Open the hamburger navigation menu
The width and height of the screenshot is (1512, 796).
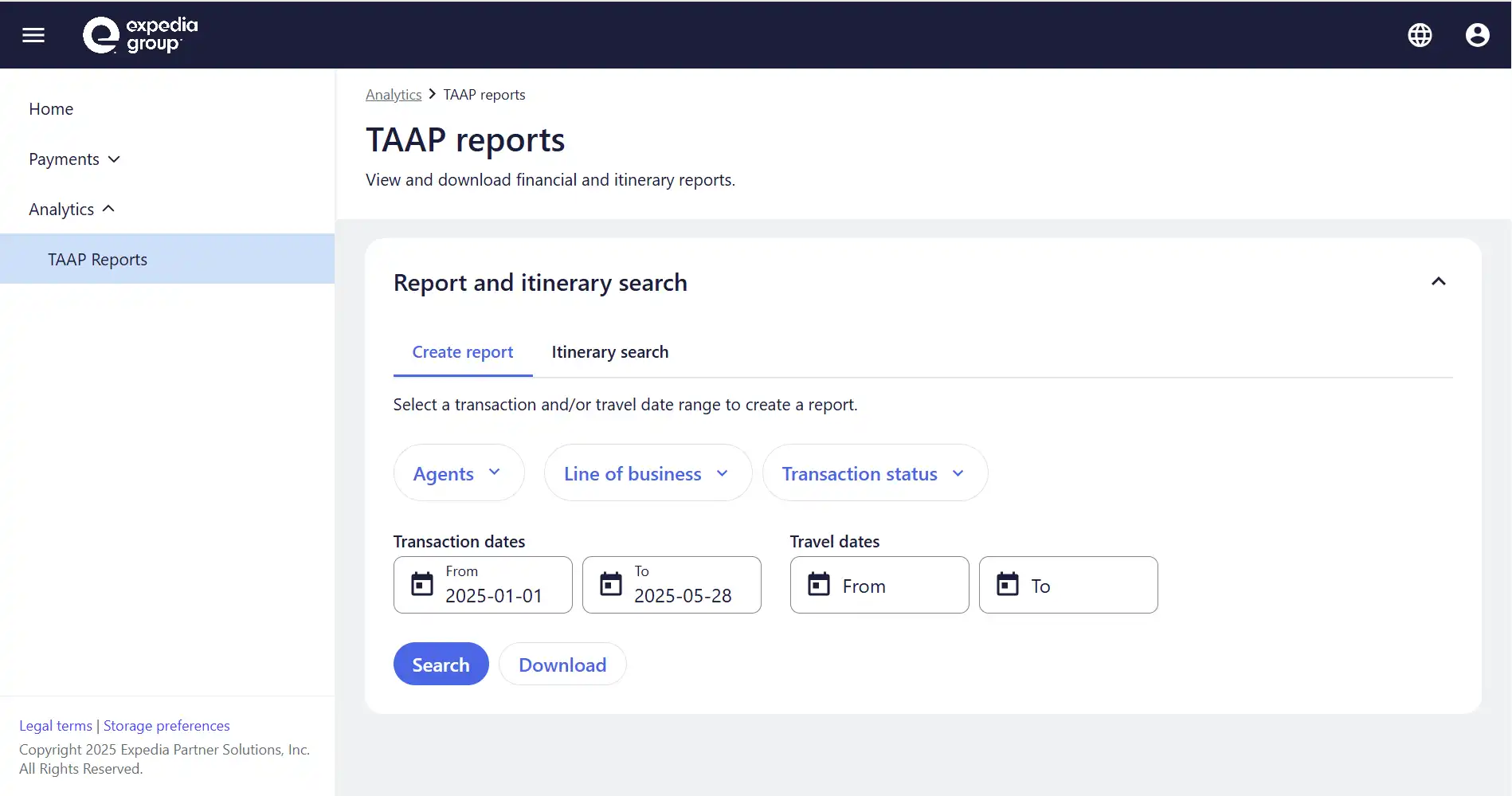pos(33,35)
